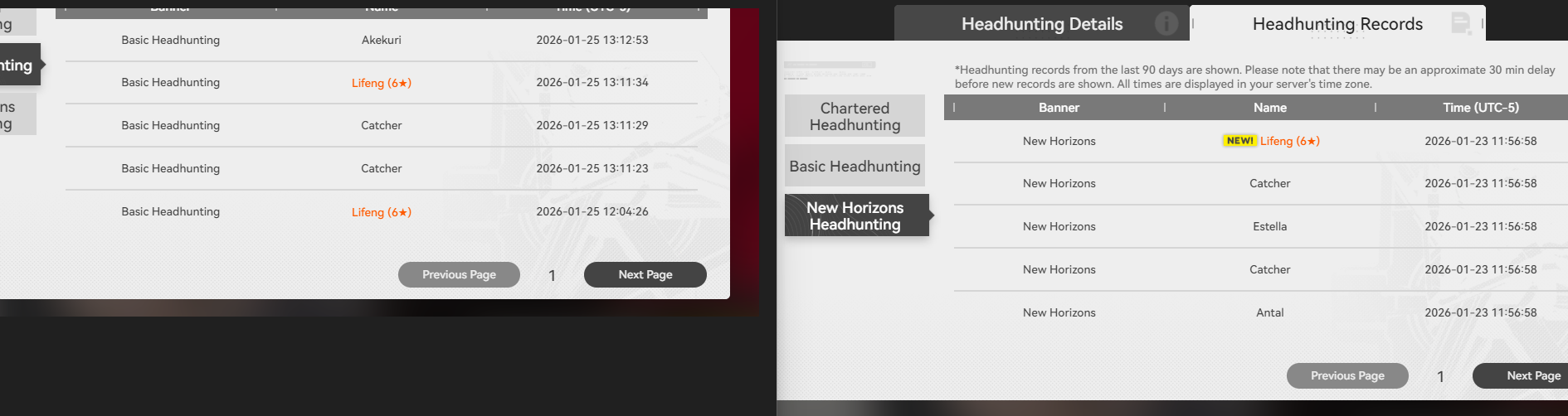This screenshot has width=1568, height=416.
Task: Click Lifeng (6★) dated 12:04:26
Action: pos(382,212)
